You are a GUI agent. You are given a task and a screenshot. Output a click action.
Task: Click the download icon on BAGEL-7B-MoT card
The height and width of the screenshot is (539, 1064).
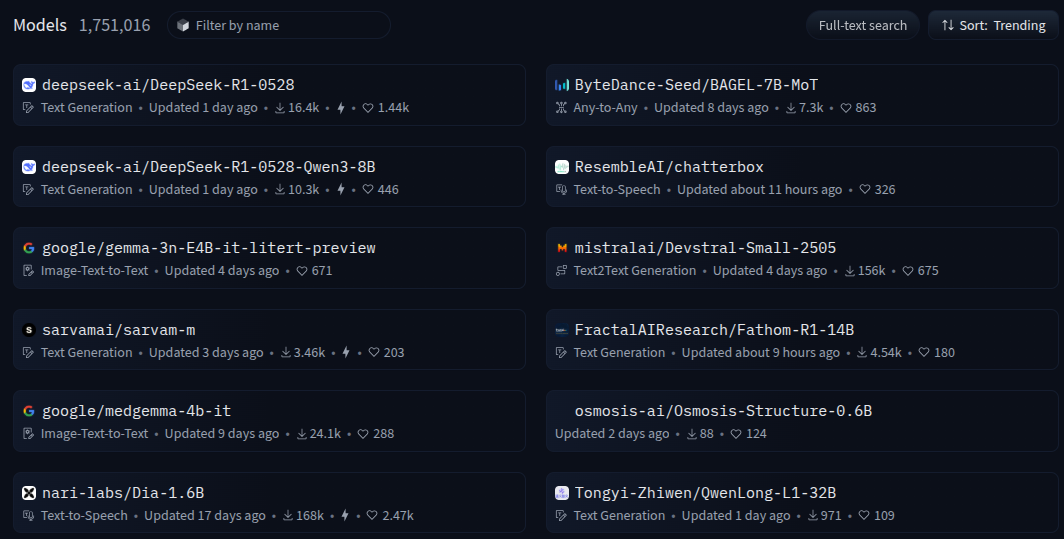(790, 108)
